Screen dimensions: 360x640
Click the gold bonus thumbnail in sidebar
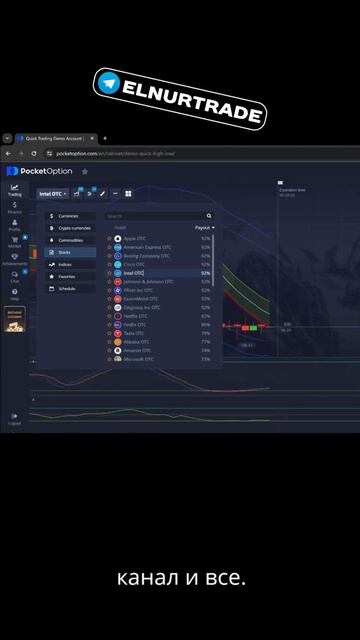point(15,319)
